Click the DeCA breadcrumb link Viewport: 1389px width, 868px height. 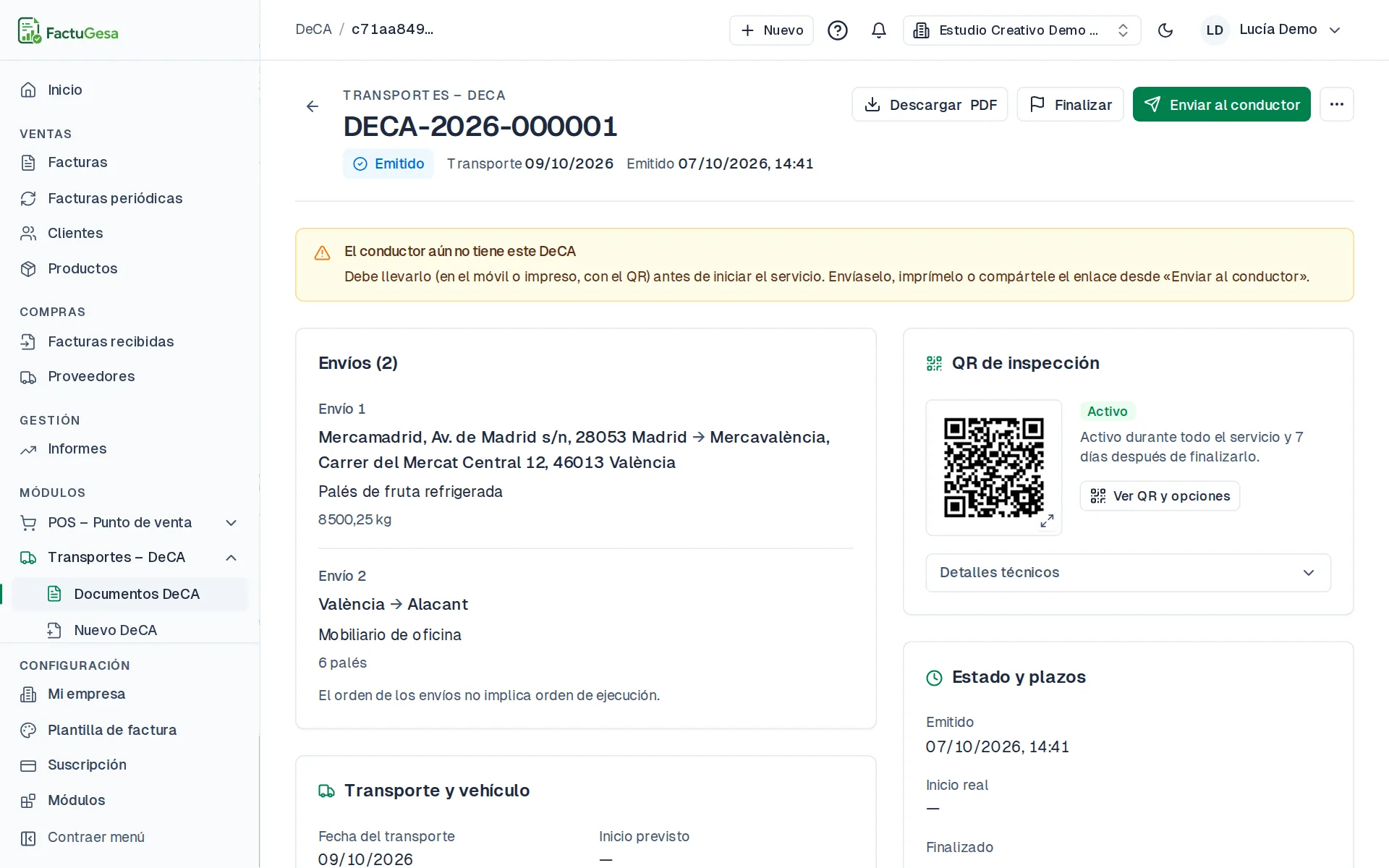313,30
